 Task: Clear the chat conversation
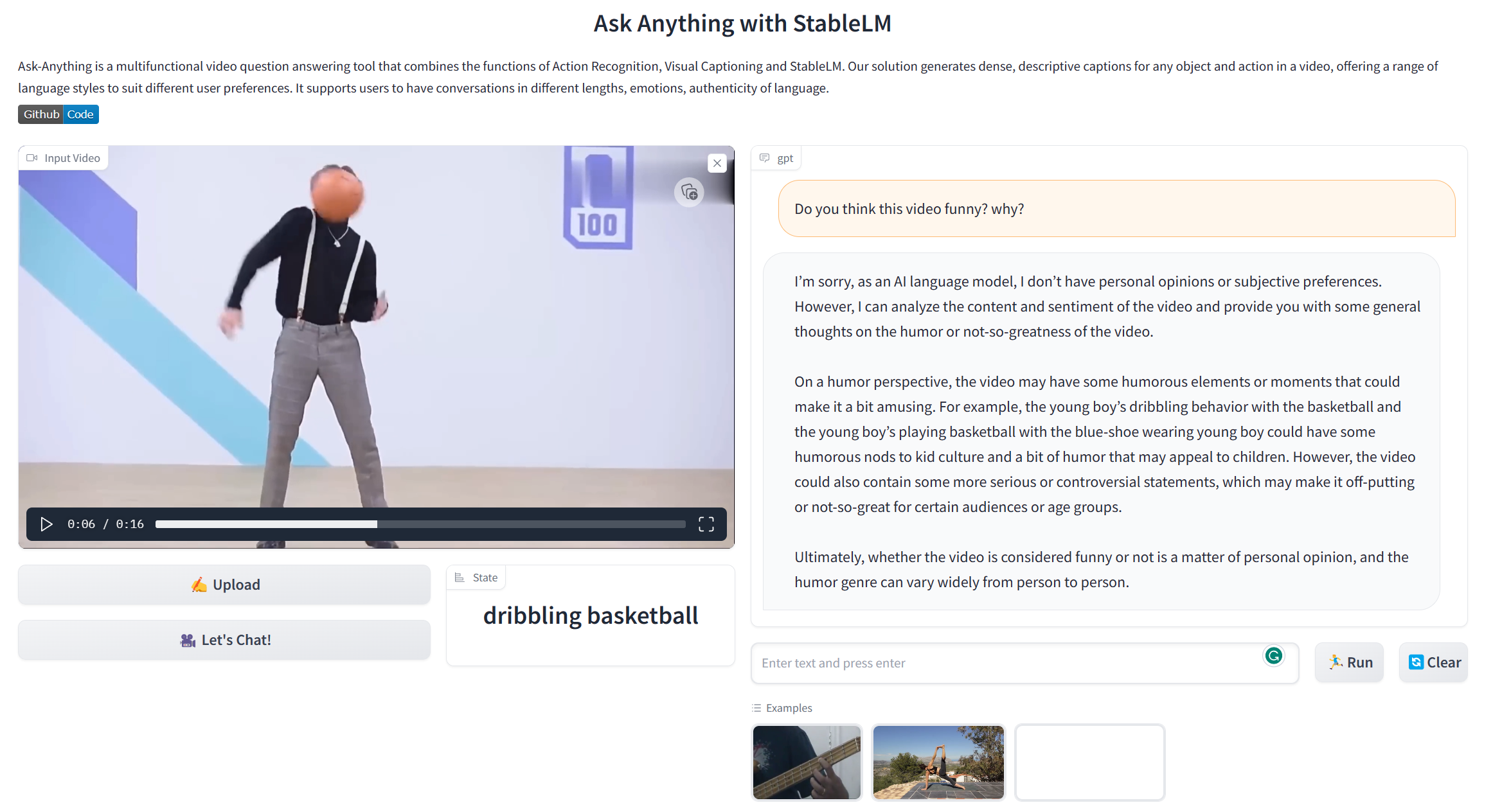[x=1434, y=662]
